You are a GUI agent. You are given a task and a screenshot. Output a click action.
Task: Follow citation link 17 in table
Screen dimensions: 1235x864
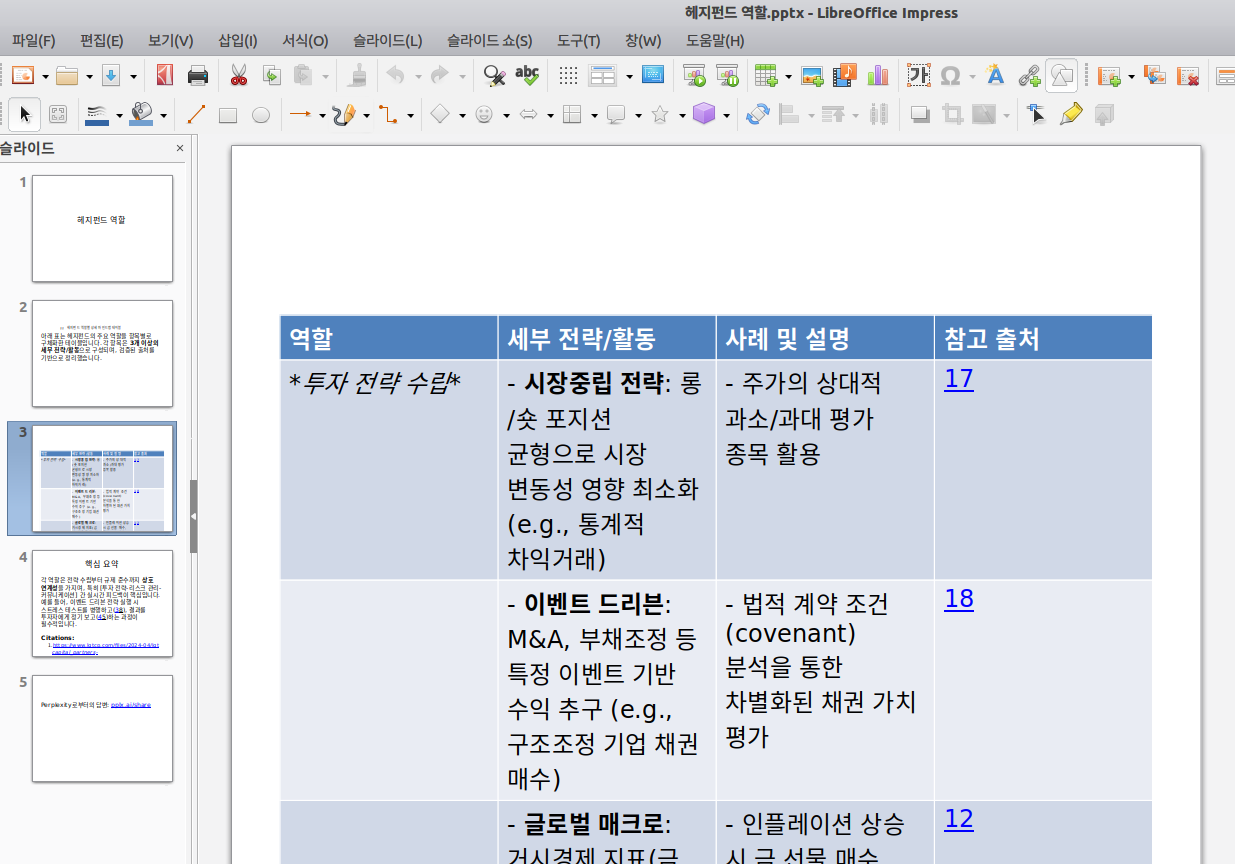click(x=959, y=380)
